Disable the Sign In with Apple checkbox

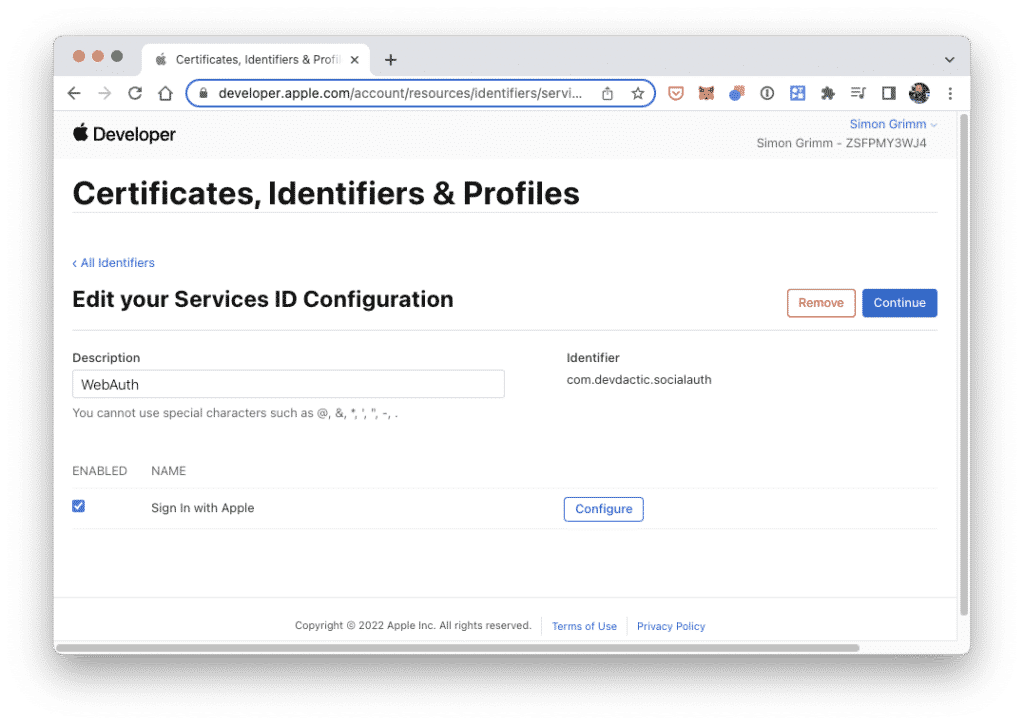point(78,506)
